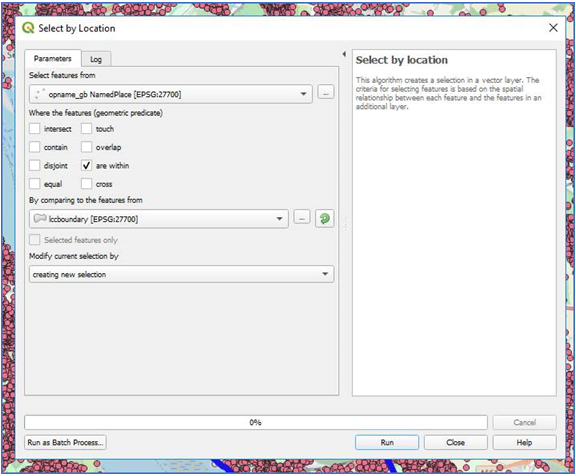Click Run as Batch Process button
The height and width of the screenshot is (476, 576).
pyautogui.click(x=65, y=442)
